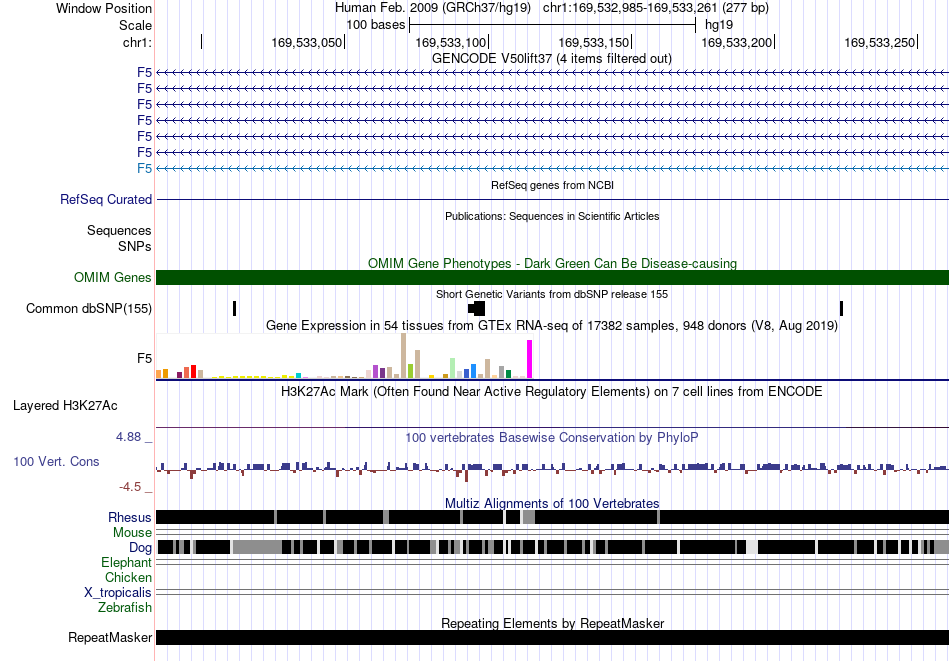Click the GTEx Gene Expression track title

(x=552, y=326)
